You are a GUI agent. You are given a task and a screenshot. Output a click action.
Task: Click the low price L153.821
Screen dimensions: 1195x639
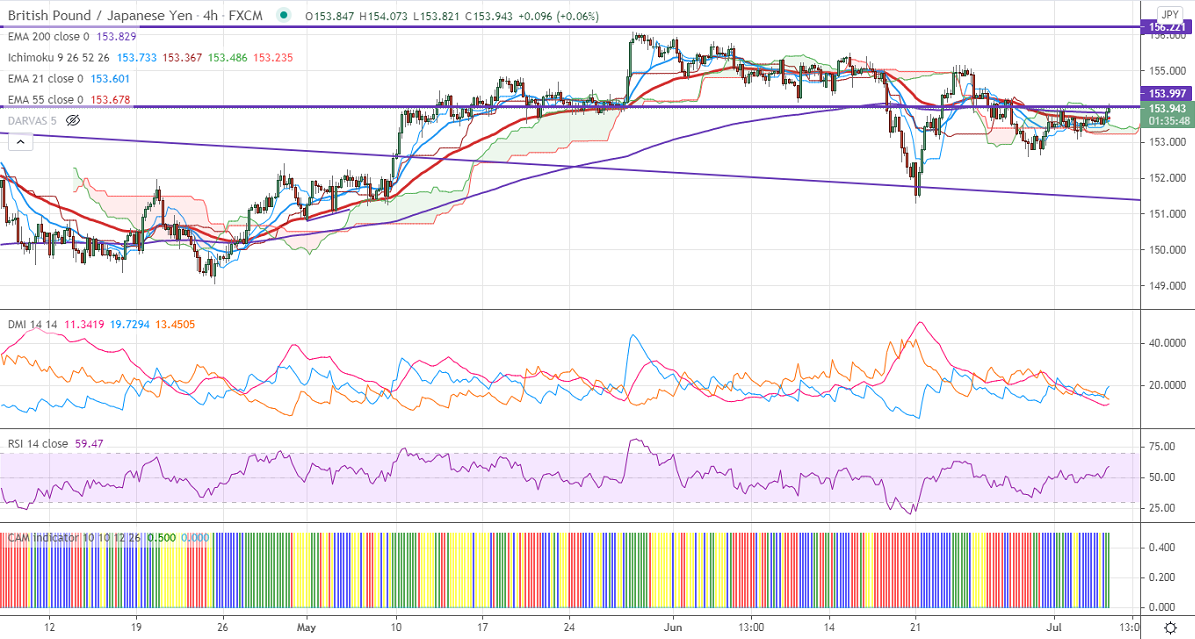[437, 16]
